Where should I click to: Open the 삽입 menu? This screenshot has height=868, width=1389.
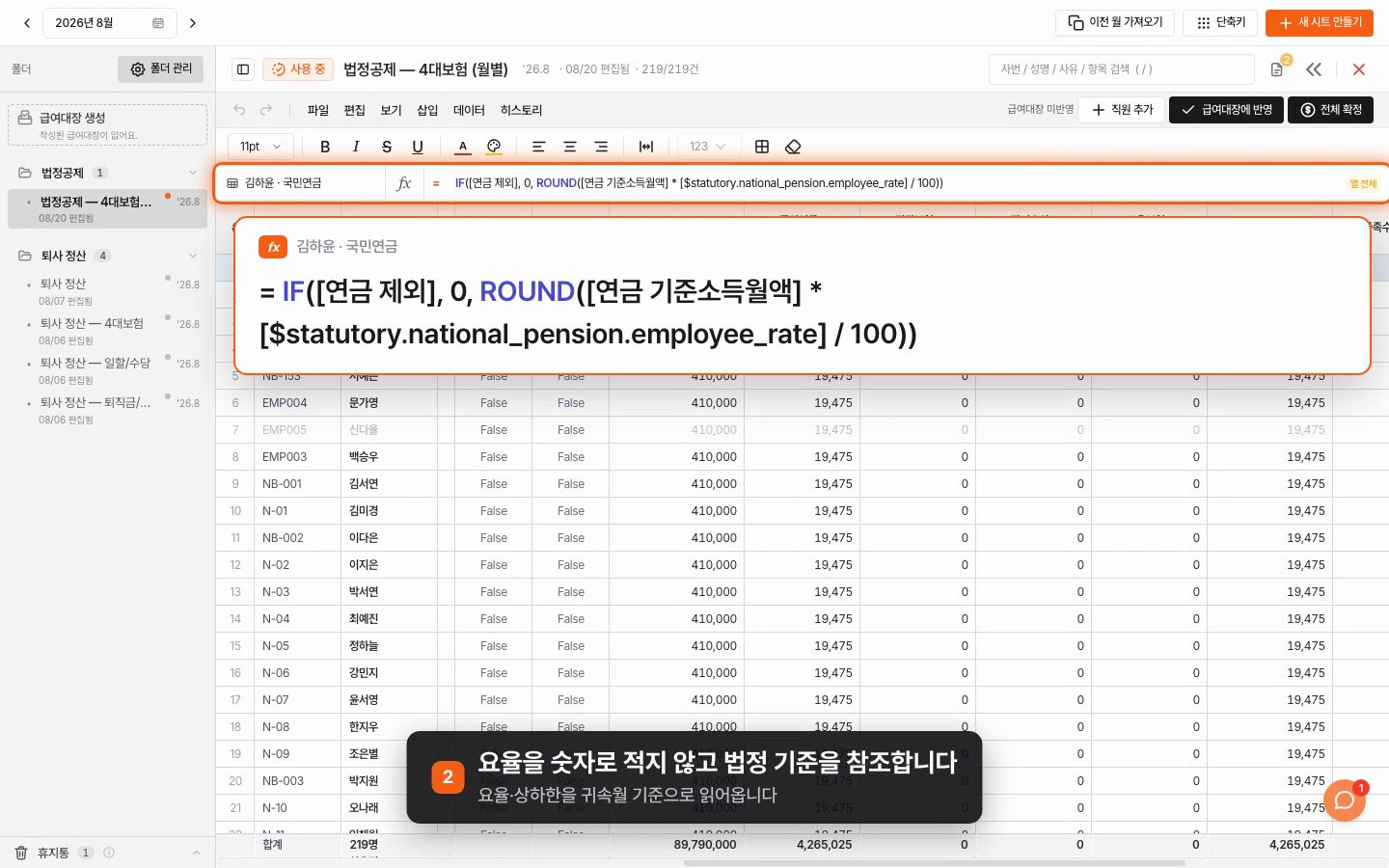click(x=427, y=110)
